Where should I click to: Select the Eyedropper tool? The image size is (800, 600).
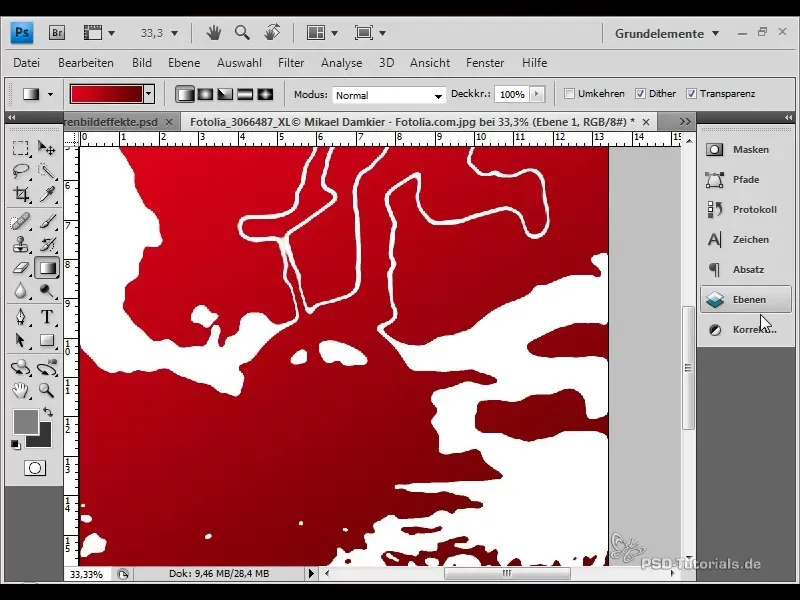(x=46, y=194)
